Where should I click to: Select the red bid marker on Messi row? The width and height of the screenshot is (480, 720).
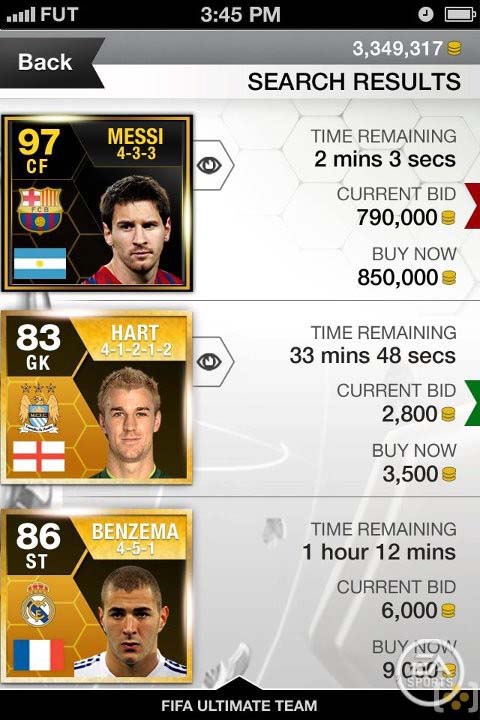pyautogui.click(x=473, y=206)
